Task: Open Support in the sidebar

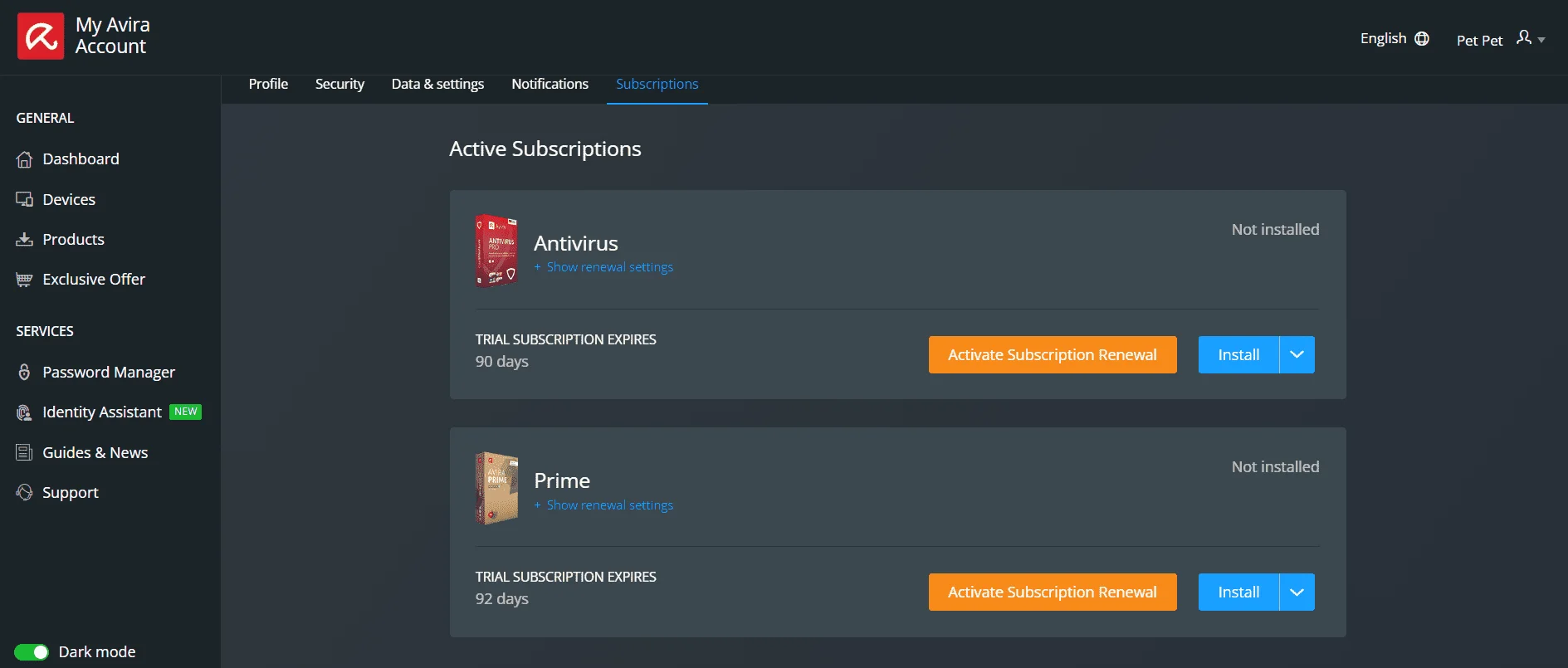Action: pyautogui.click(x=70, y=492)
